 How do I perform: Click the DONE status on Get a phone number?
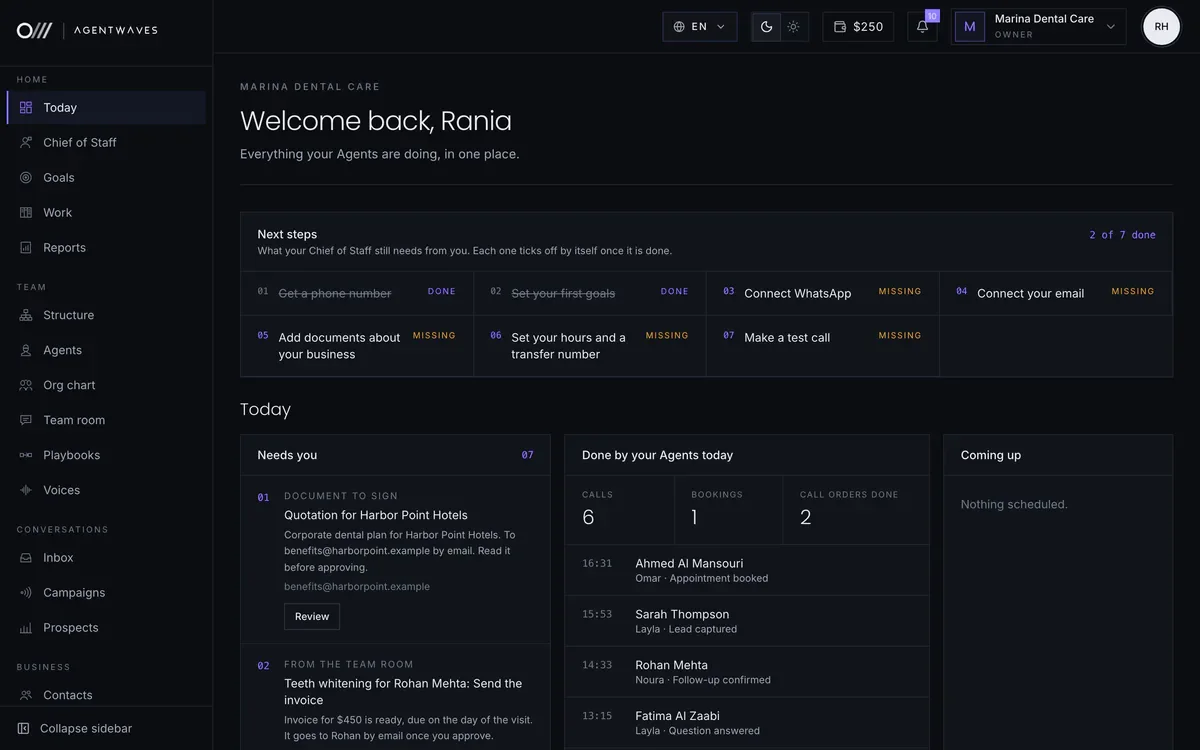(x=442, y=292)
